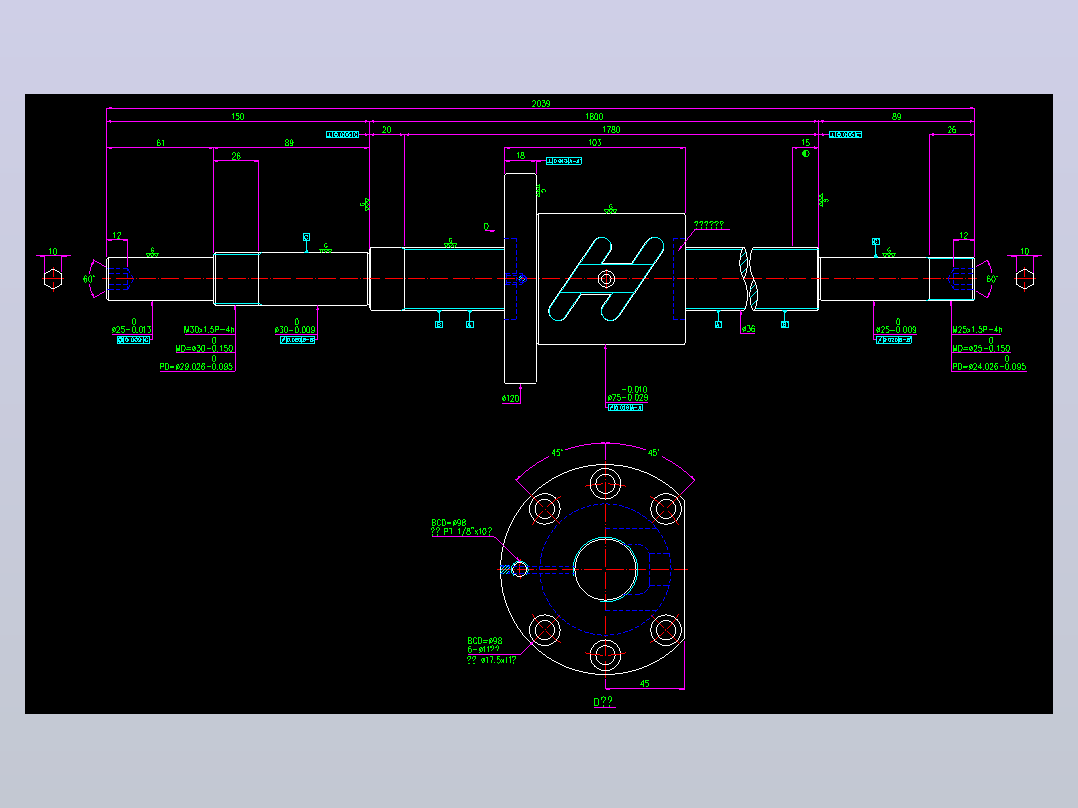The width and height of the screenshot is (1078, 808).
Task: Select the ø120 flange diameter label
Action: point(510,399)
